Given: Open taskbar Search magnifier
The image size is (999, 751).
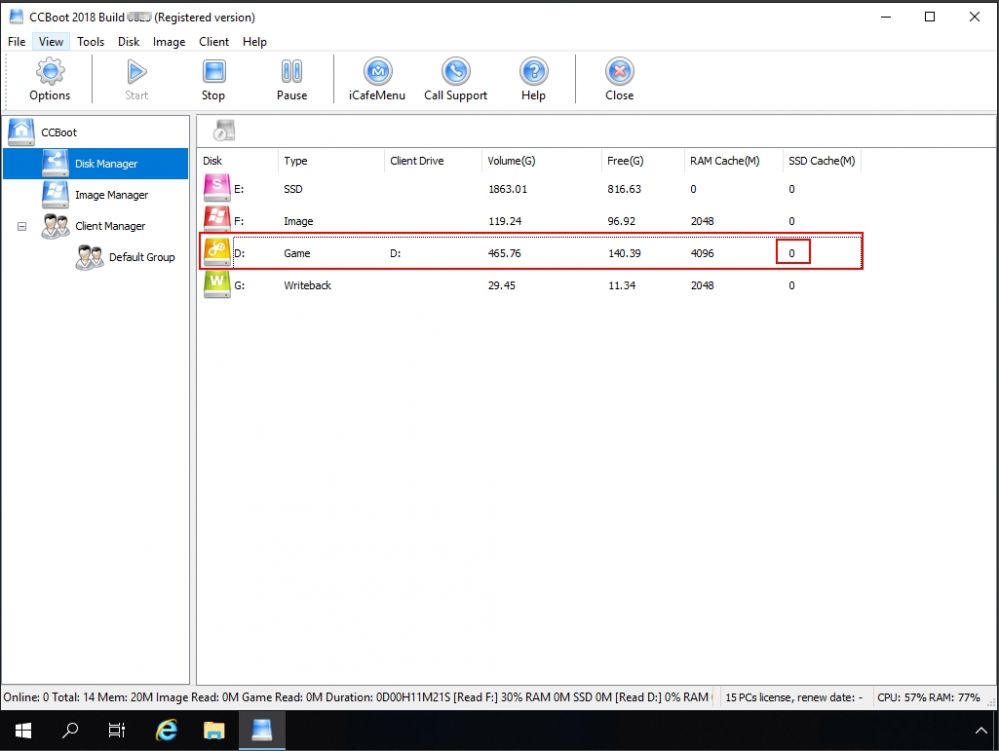Looking at the screenshot, I should (70, 731).
